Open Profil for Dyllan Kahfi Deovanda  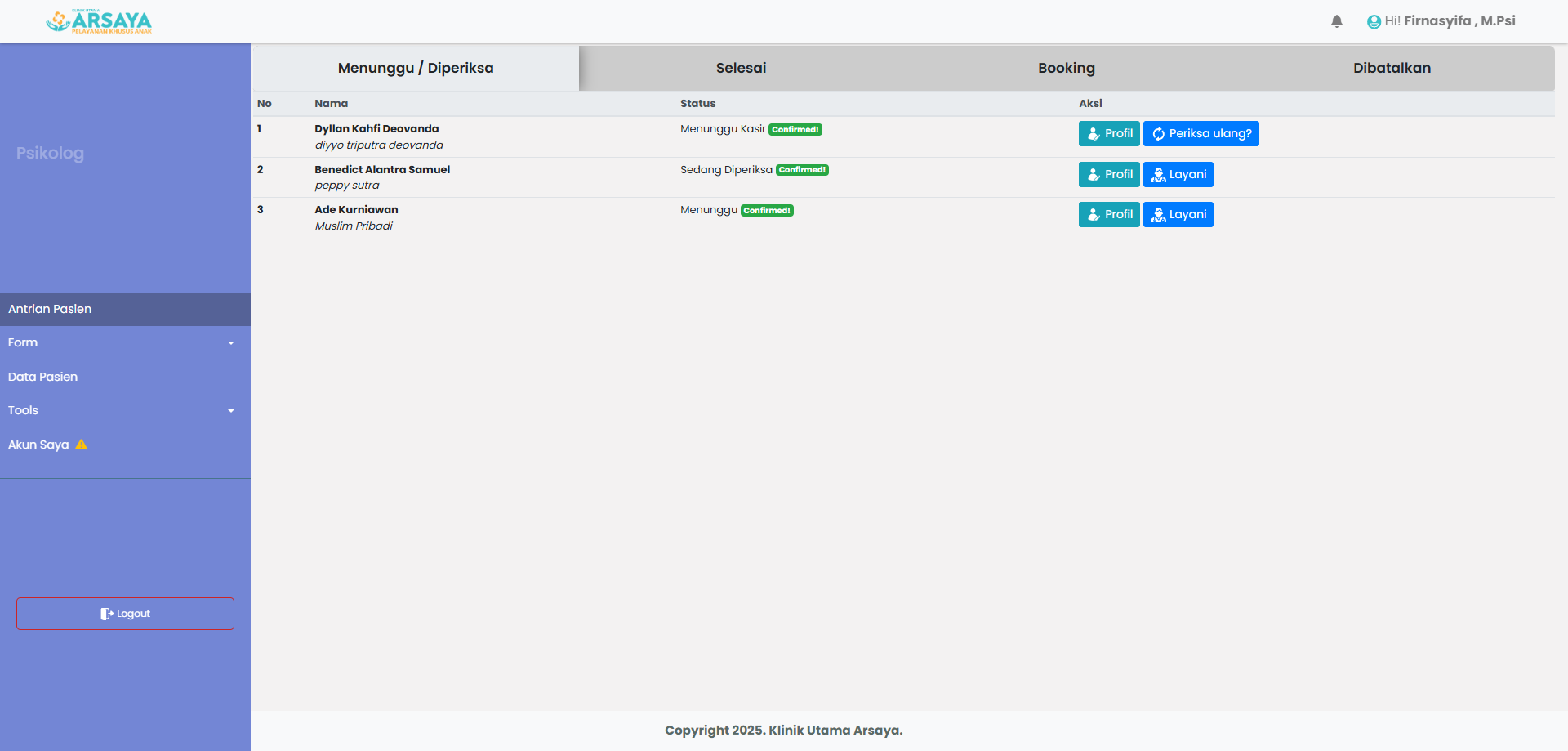1108,133
